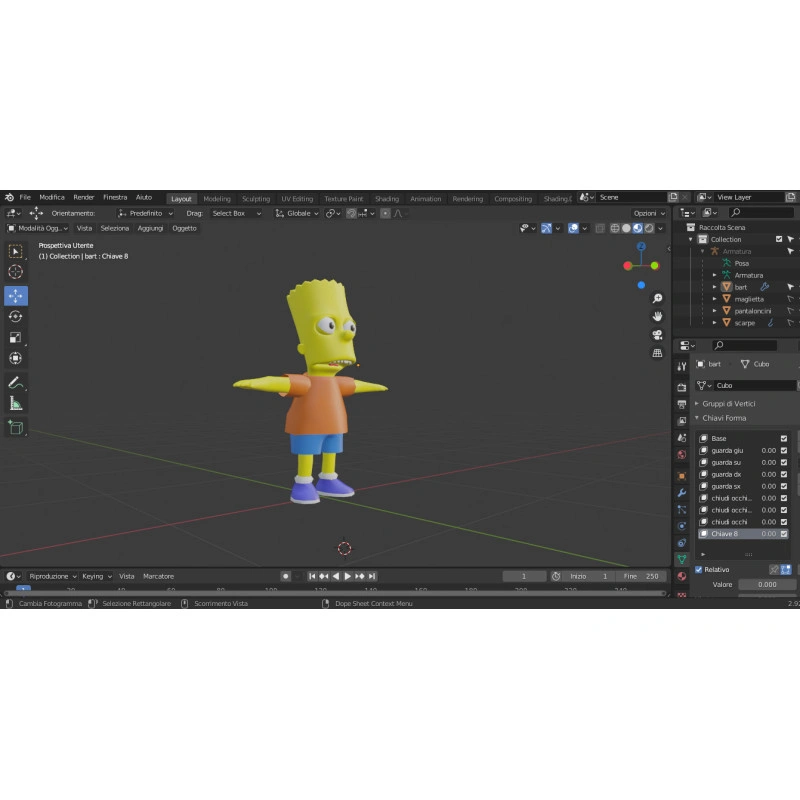Open the Aggiungi menu in viewport header

(x=150, y=228)
